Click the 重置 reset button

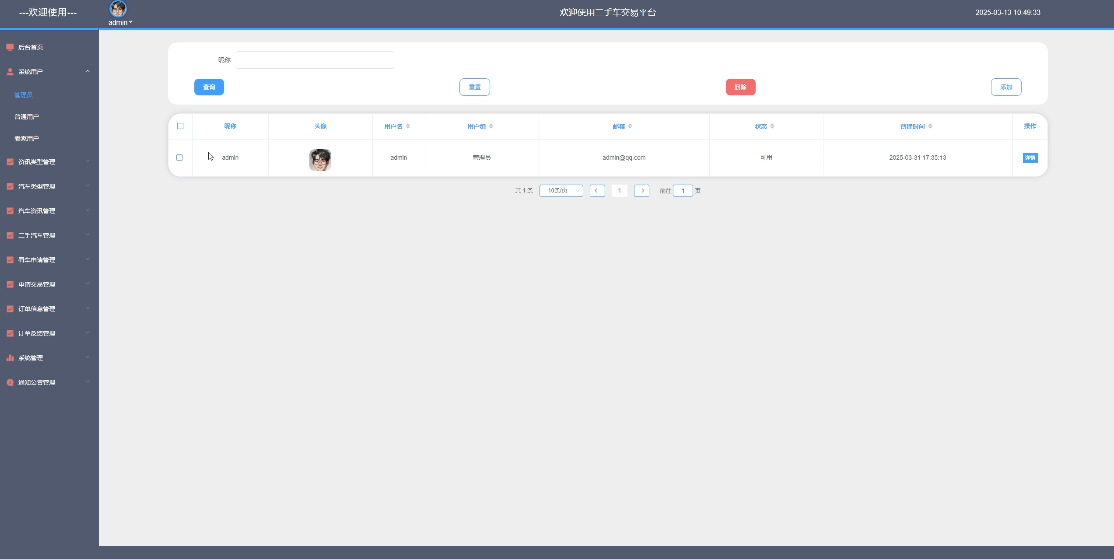[475, 87]
